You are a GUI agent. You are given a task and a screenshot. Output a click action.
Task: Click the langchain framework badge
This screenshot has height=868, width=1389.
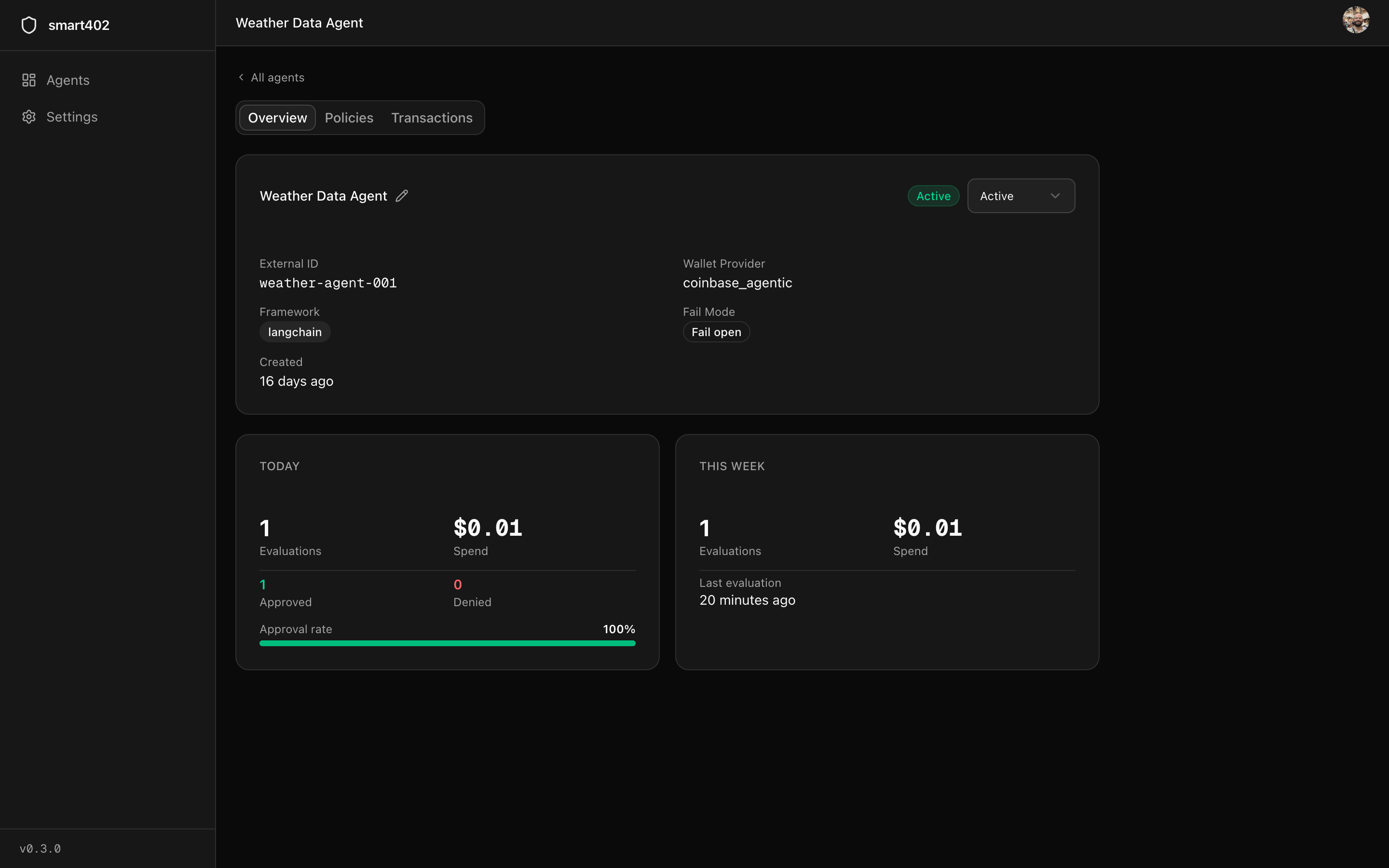295,332
